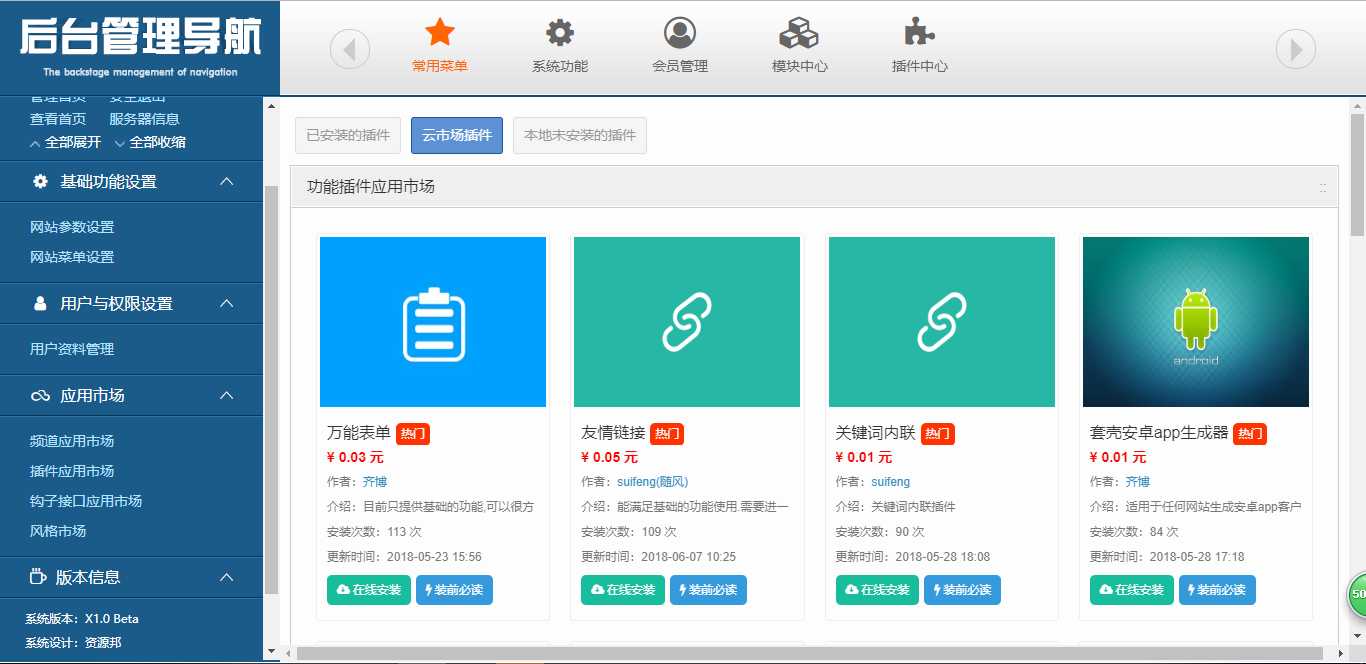Select the 云市场插件 tab

[x=457, y=135]
